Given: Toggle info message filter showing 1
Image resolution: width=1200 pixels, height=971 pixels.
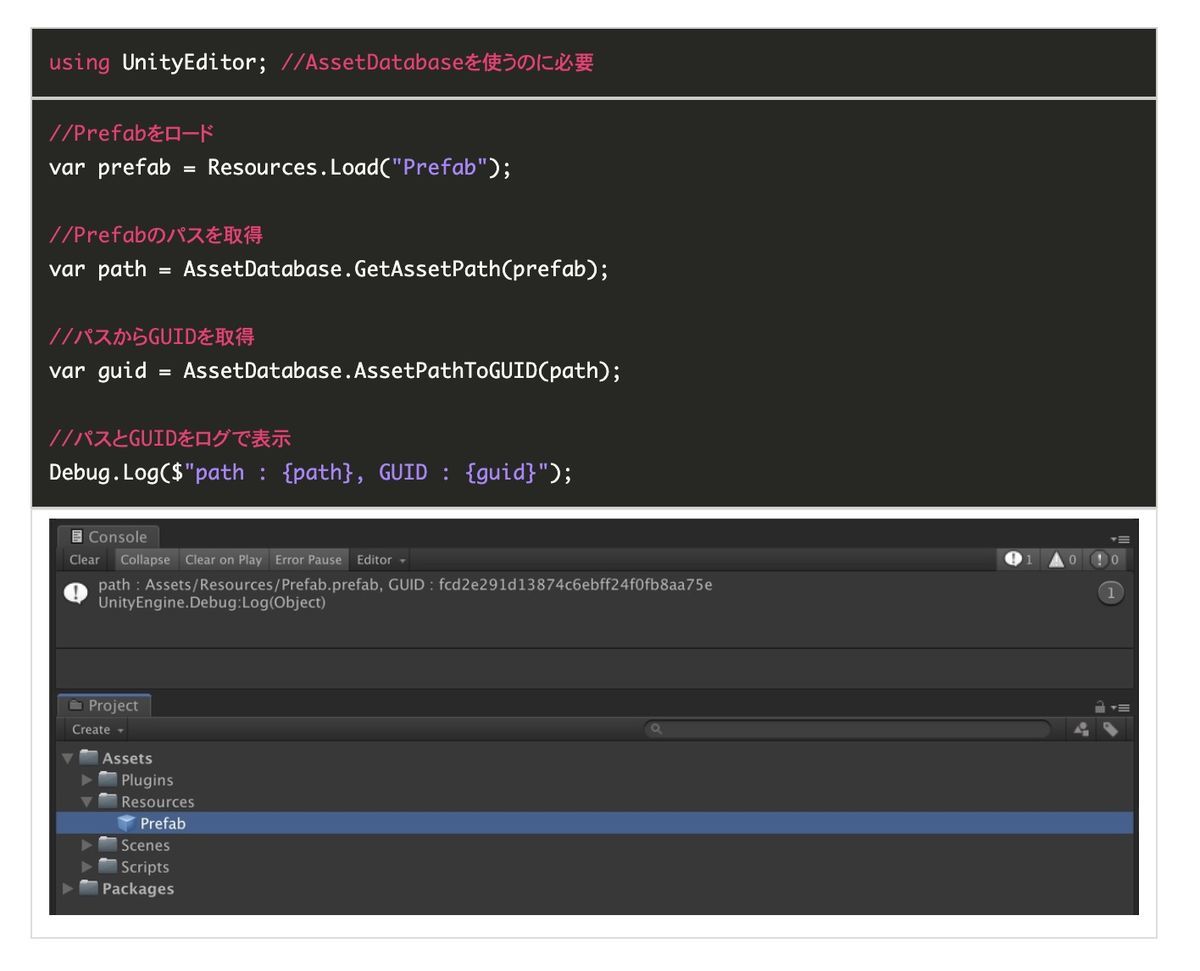Looking at the screenshot, I should pos(1020,560).
